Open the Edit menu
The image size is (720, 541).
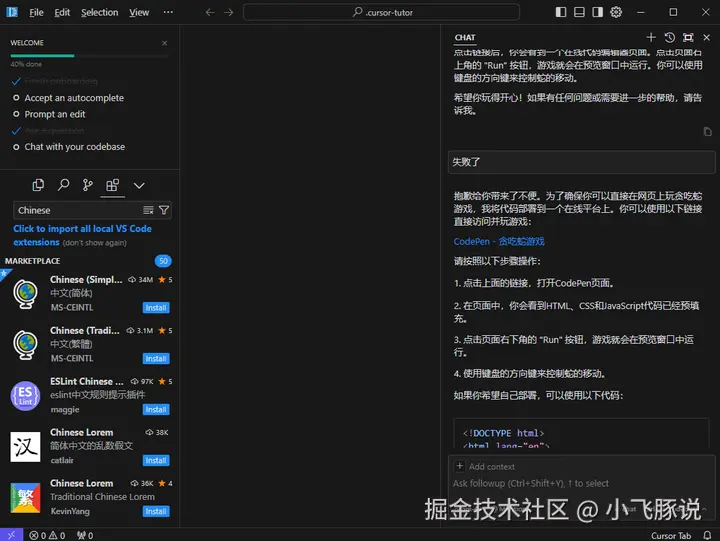62,12
